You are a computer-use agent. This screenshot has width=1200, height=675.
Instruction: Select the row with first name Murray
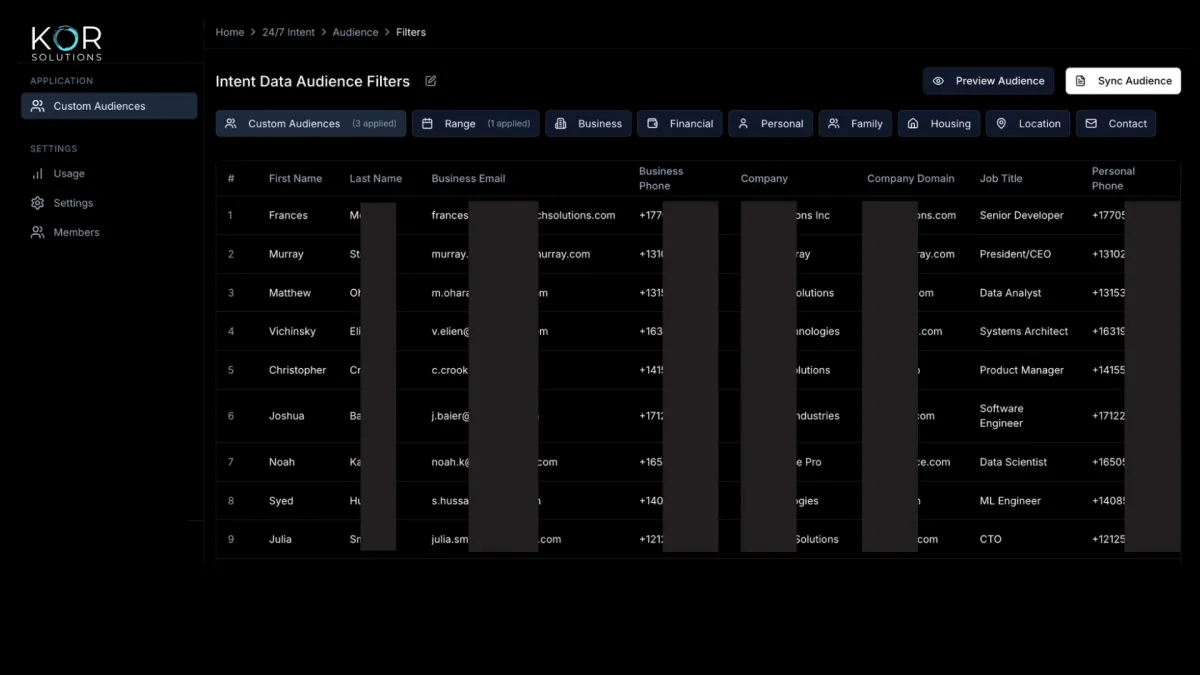[698, 254]
